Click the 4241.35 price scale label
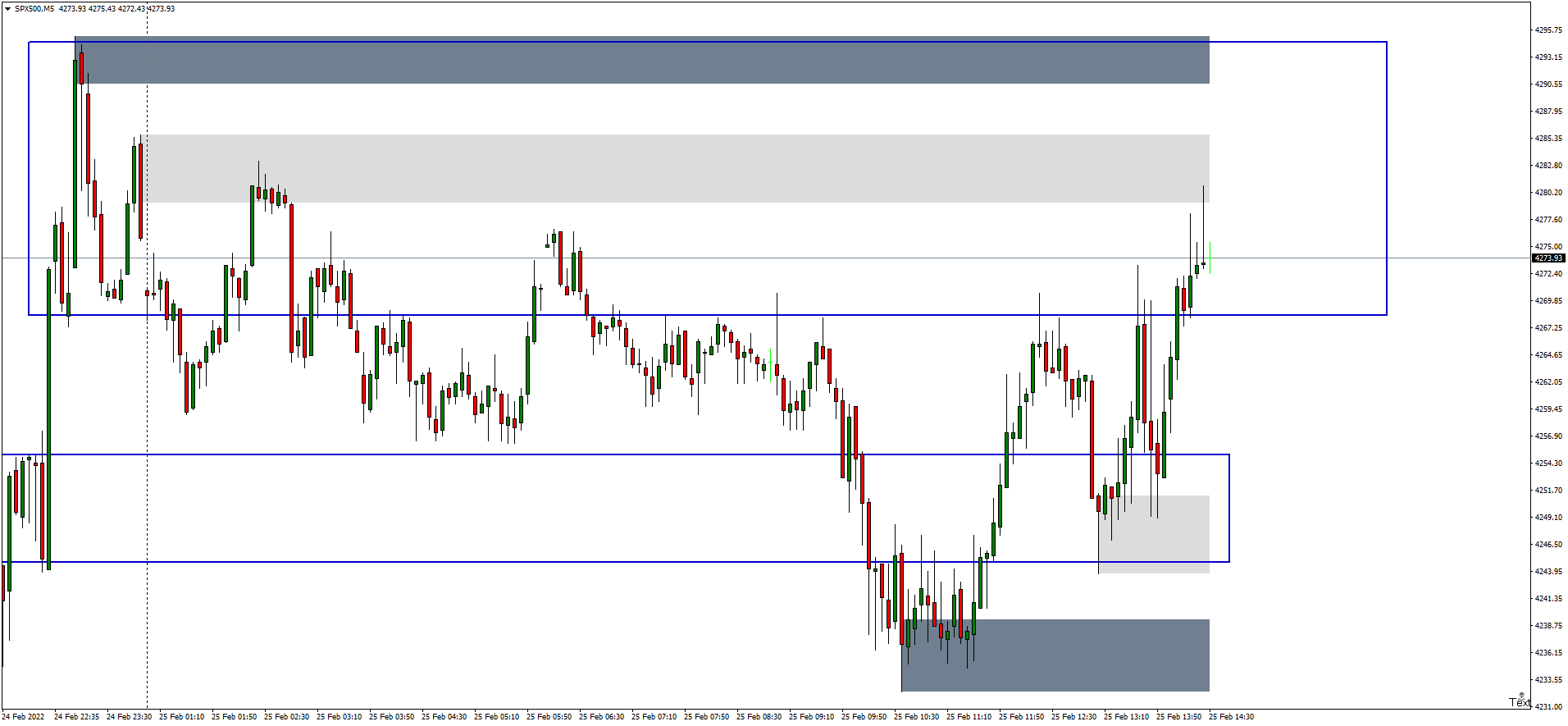1568x726 pixels. point(1548,599)
